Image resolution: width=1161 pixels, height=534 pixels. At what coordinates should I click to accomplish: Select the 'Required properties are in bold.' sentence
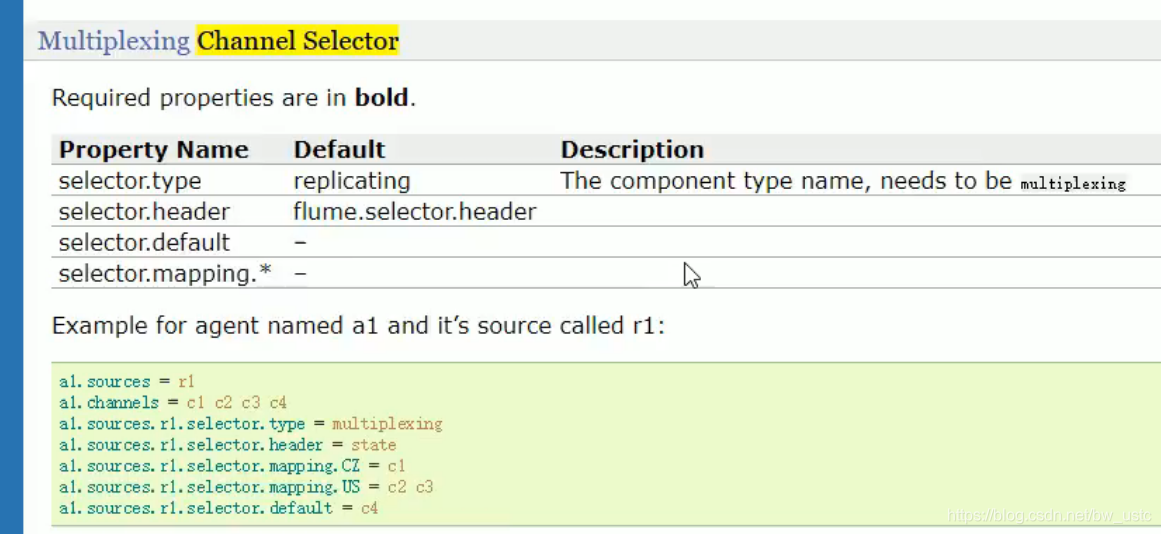234,98
